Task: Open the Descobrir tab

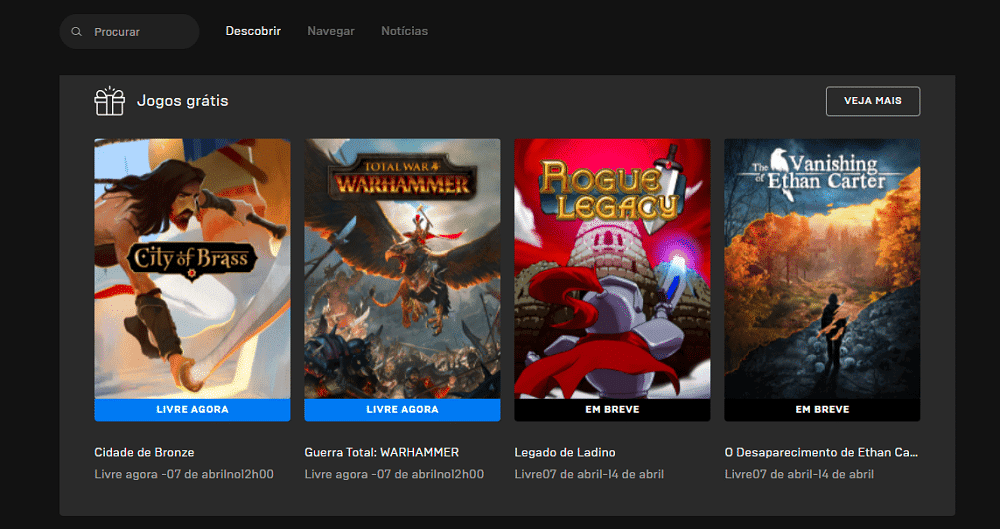Action: [253, 31]
